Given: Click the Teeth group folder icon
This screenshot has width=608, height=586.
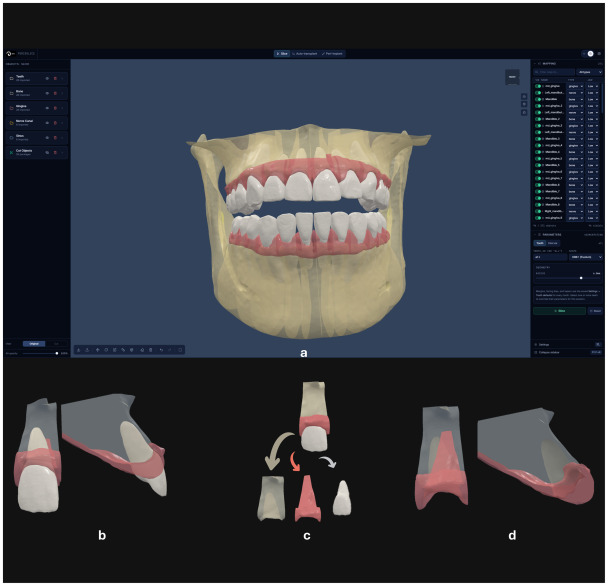Looking at the screenshot, I should pyautogui.click(x=11, y=78).
